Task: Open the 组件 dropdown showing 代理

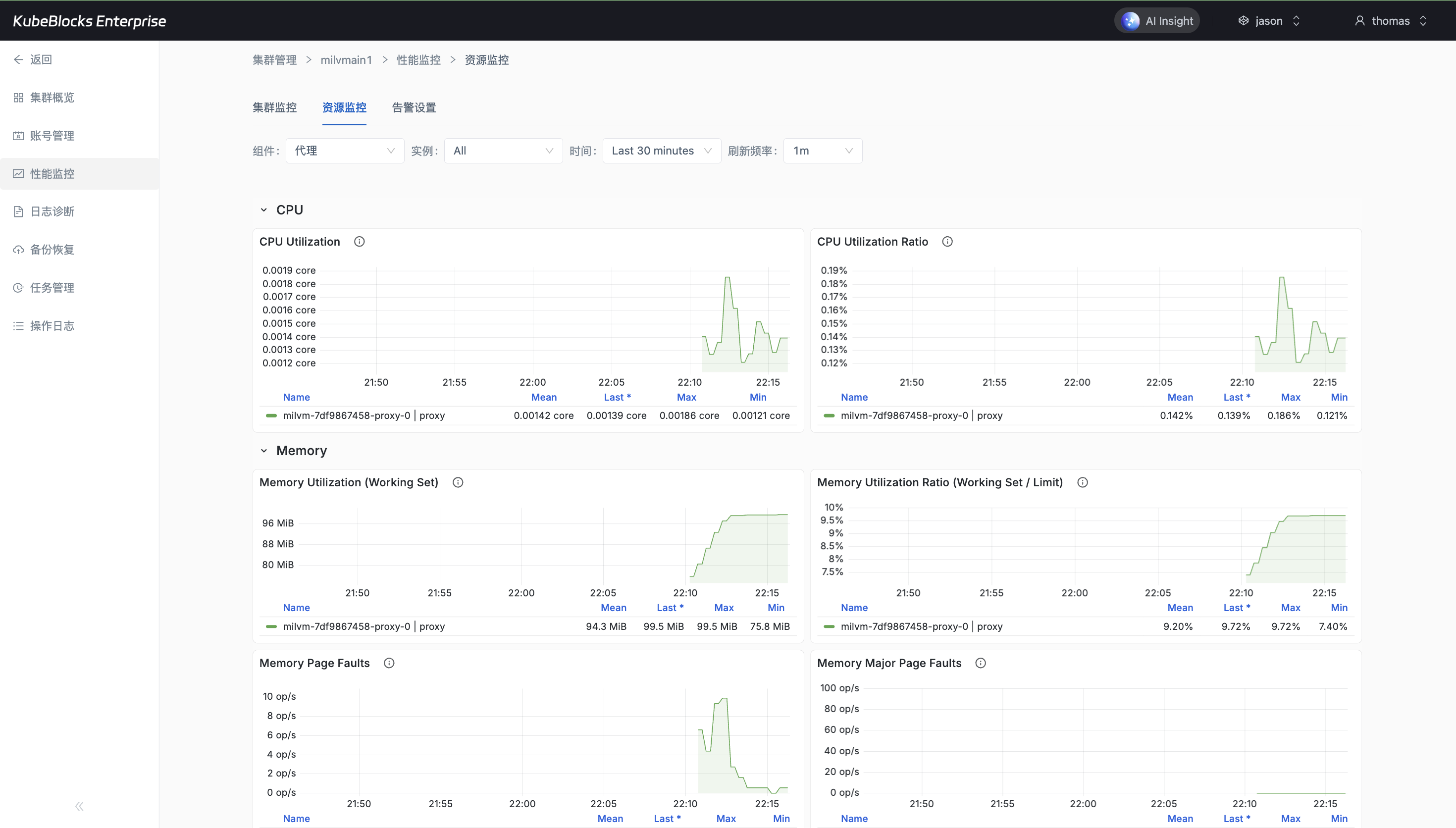Action: tap(345, 151)
